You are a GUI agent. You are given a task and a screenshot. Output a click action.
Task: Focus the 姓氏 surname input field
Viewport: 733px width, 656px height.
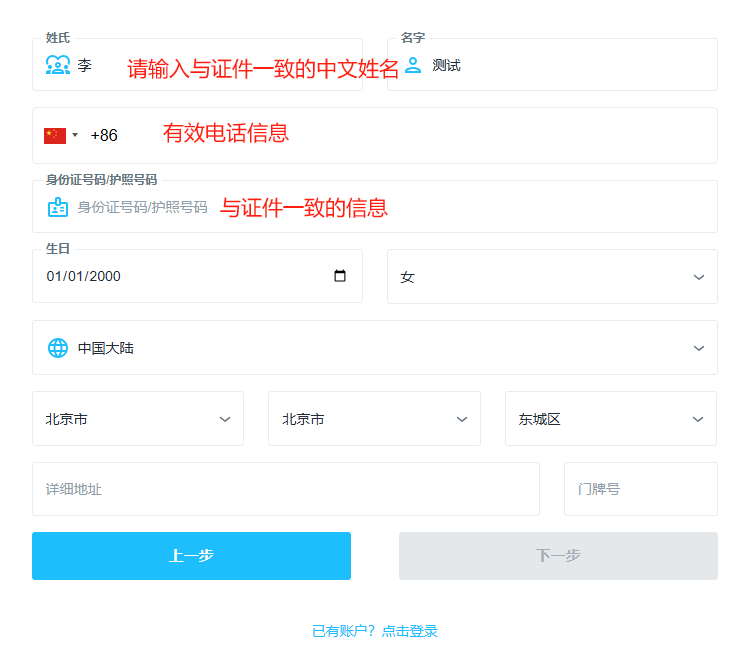(x=220, y=65)
